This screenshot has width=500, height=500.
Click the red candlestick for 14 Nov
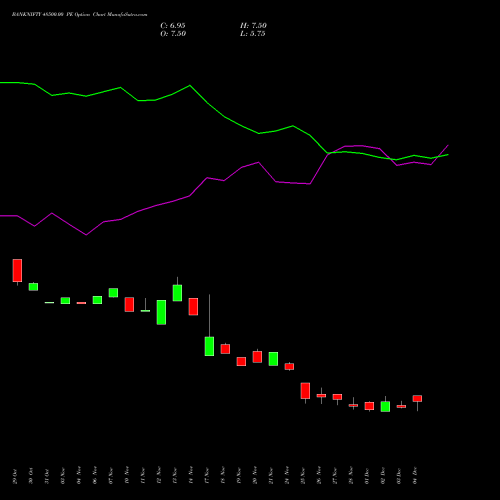click(193, 307)
